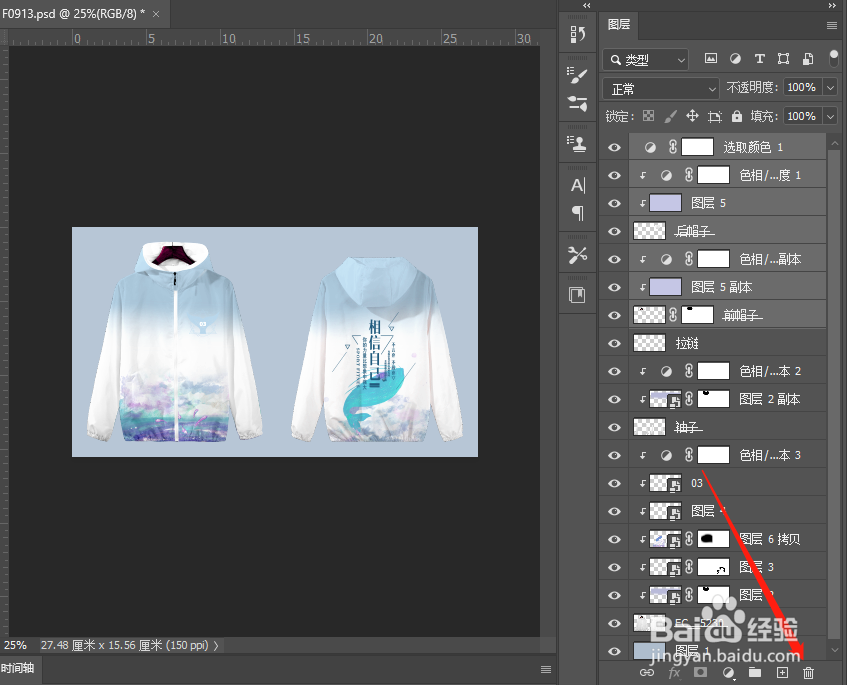Viewport: 847px width, 685px height.
Task: Hide the 色相/...度 1 layer
Action: coord(614,176)
